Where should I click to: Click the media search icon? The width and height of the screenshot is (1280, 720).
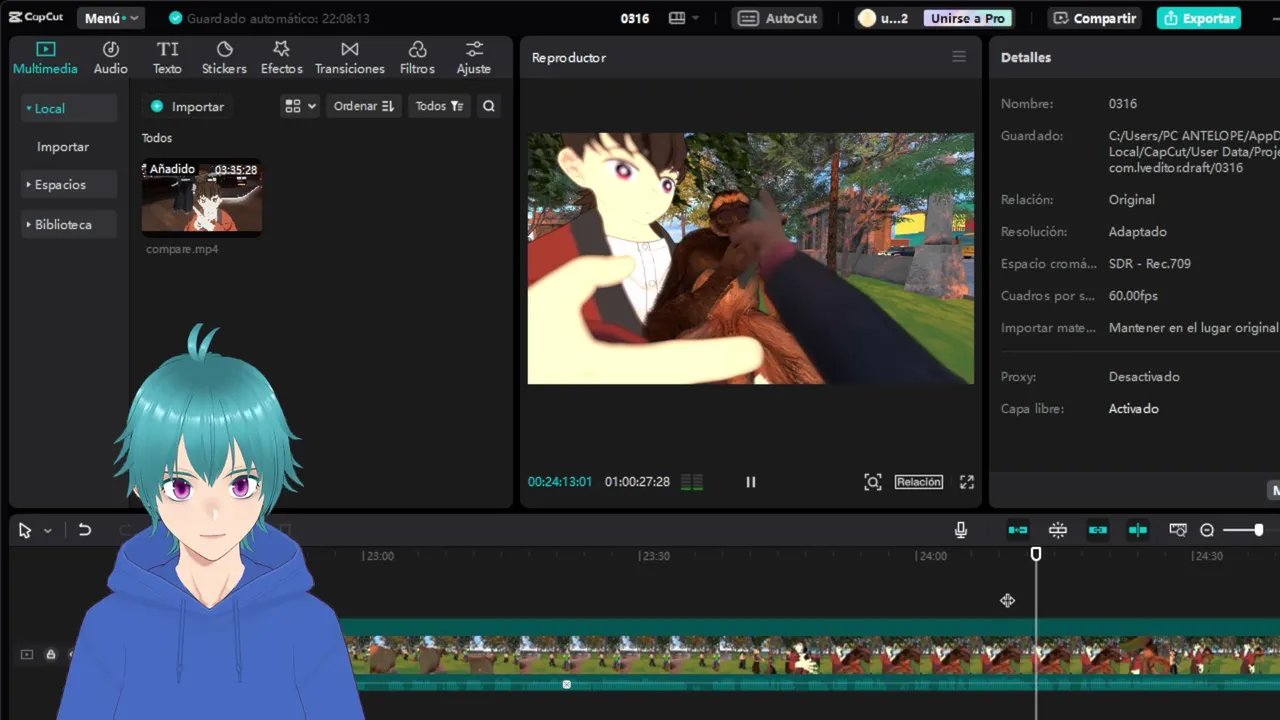tap(488, 106)
